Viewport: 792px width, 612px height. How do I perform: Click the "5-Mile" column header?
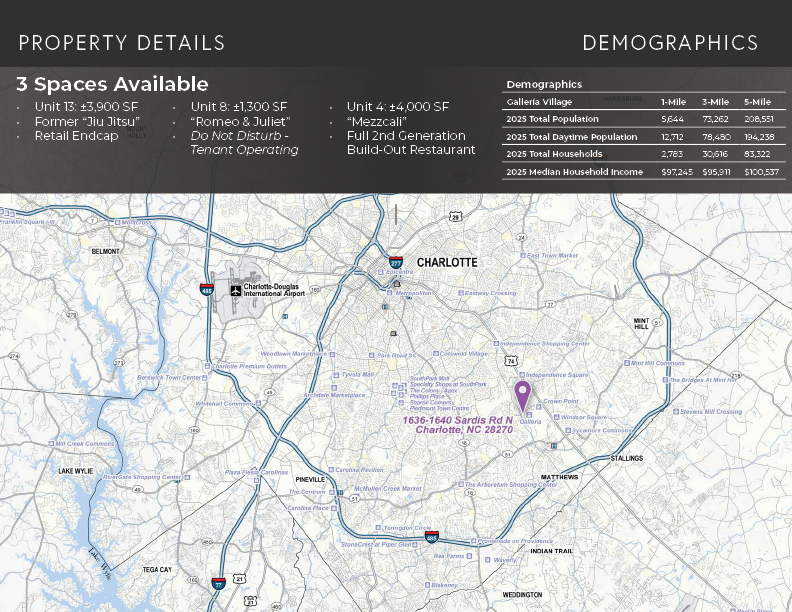757,102
